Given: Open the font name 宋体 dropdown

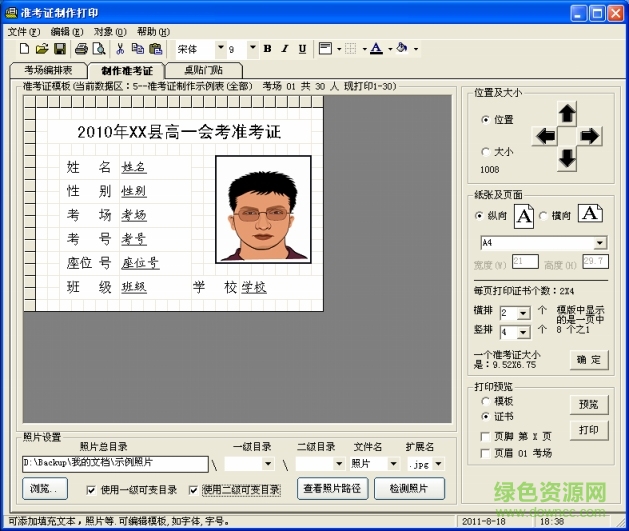Looking at the screenshot, I should click(x=220, y=49).
